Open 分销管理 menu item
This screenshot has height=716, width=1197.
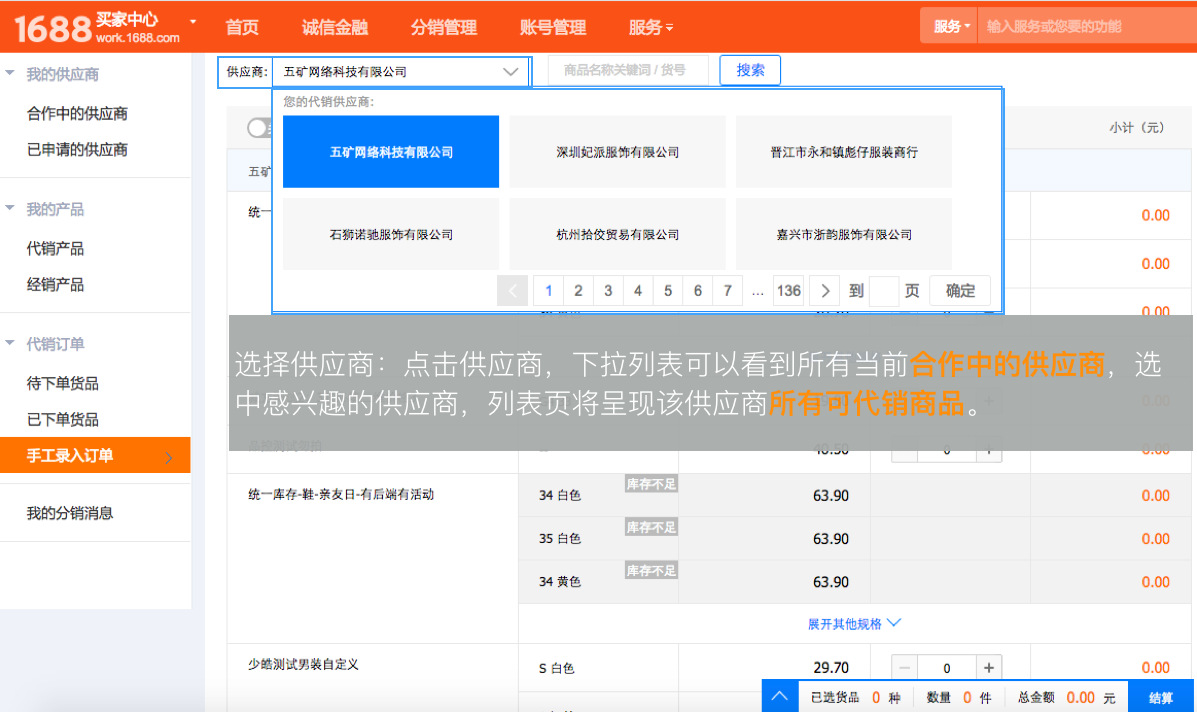(444, 27)
